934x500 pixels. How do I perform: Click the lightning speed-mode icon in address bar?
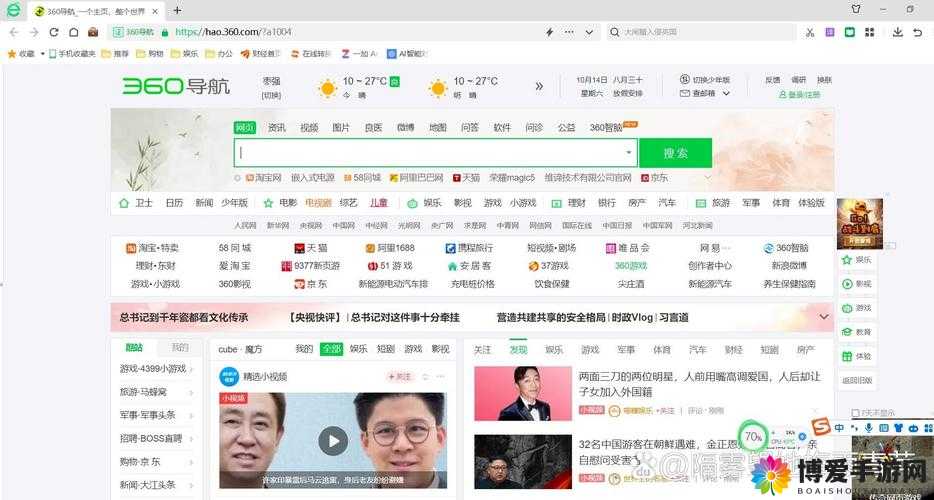[x=550, y=32]
